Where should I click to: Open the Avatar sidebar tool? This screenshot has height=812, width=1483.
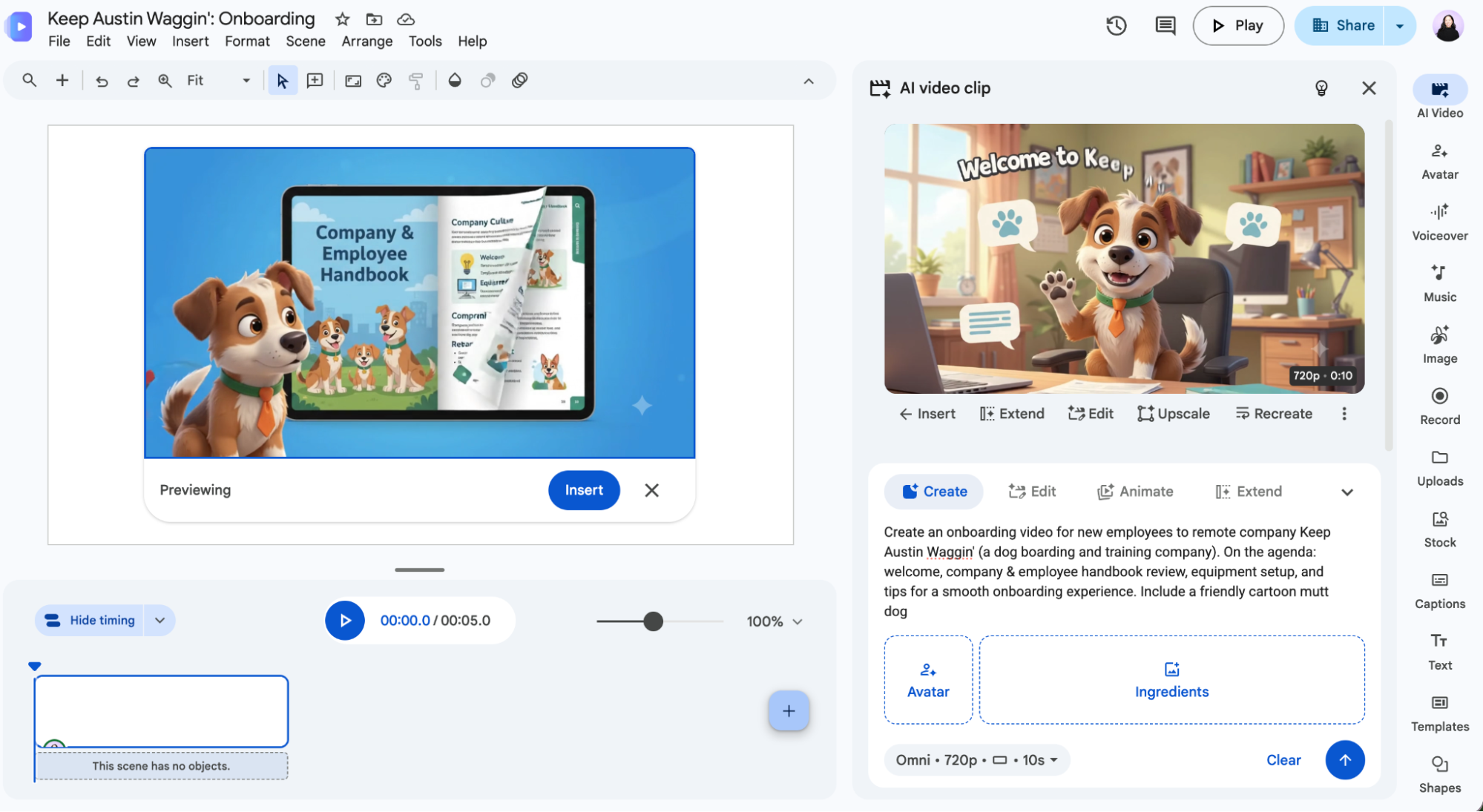pos(1439,162)
